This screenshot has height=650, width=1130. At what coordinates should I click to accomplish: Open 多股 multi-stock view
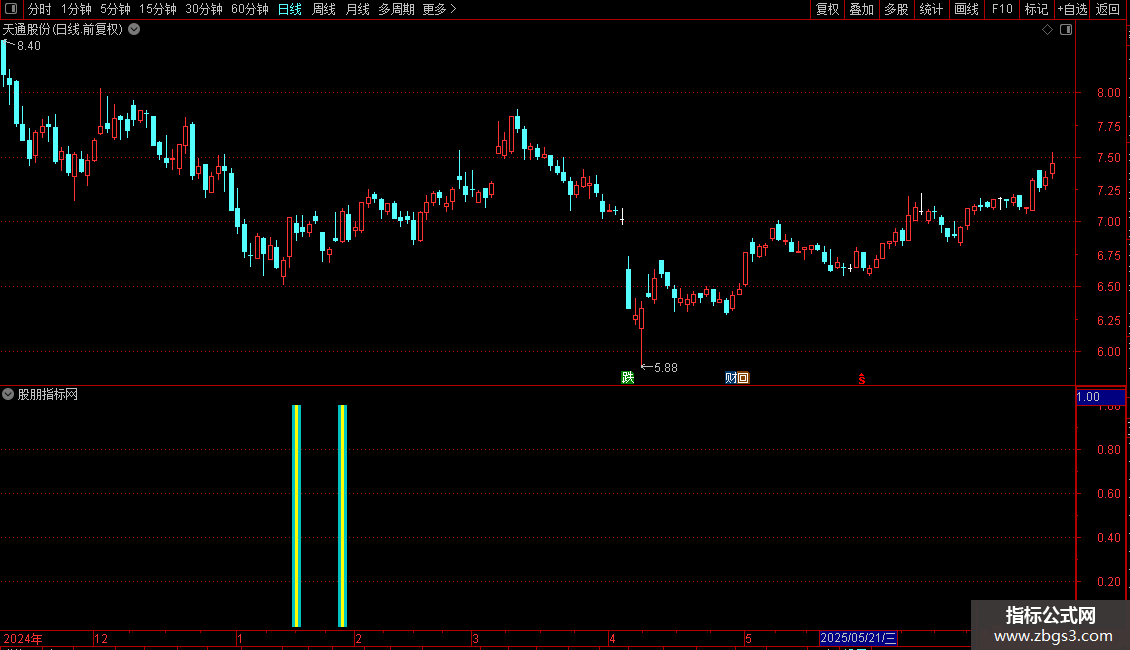[896, 9]
